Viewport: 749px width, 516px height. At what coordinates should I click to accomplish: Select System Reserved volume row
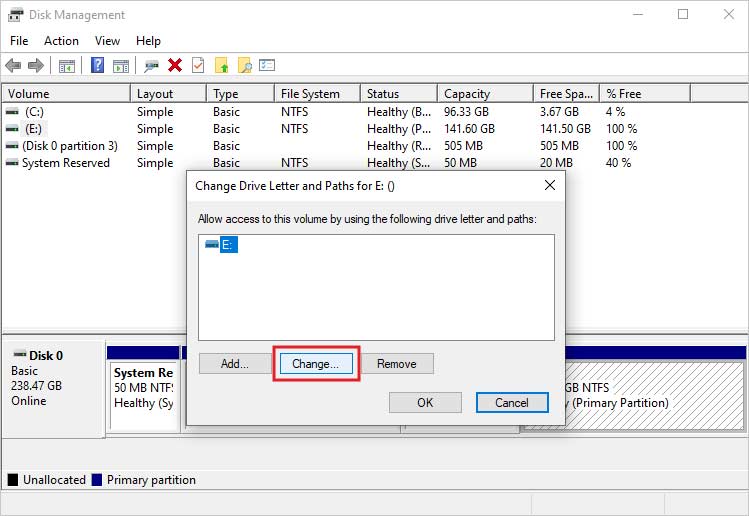coord(65,163)
